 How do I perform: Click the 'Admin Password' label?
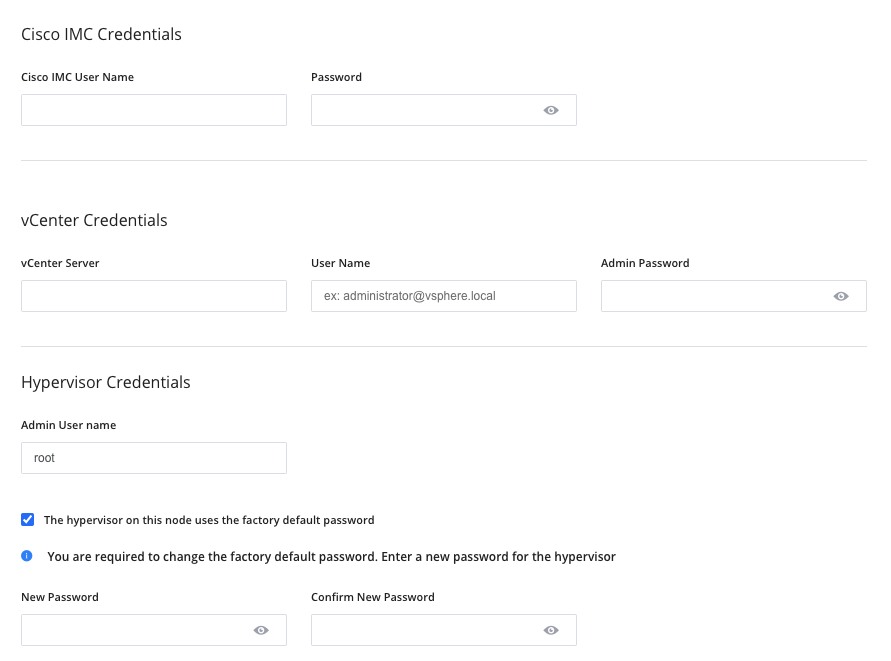point(645,263)
